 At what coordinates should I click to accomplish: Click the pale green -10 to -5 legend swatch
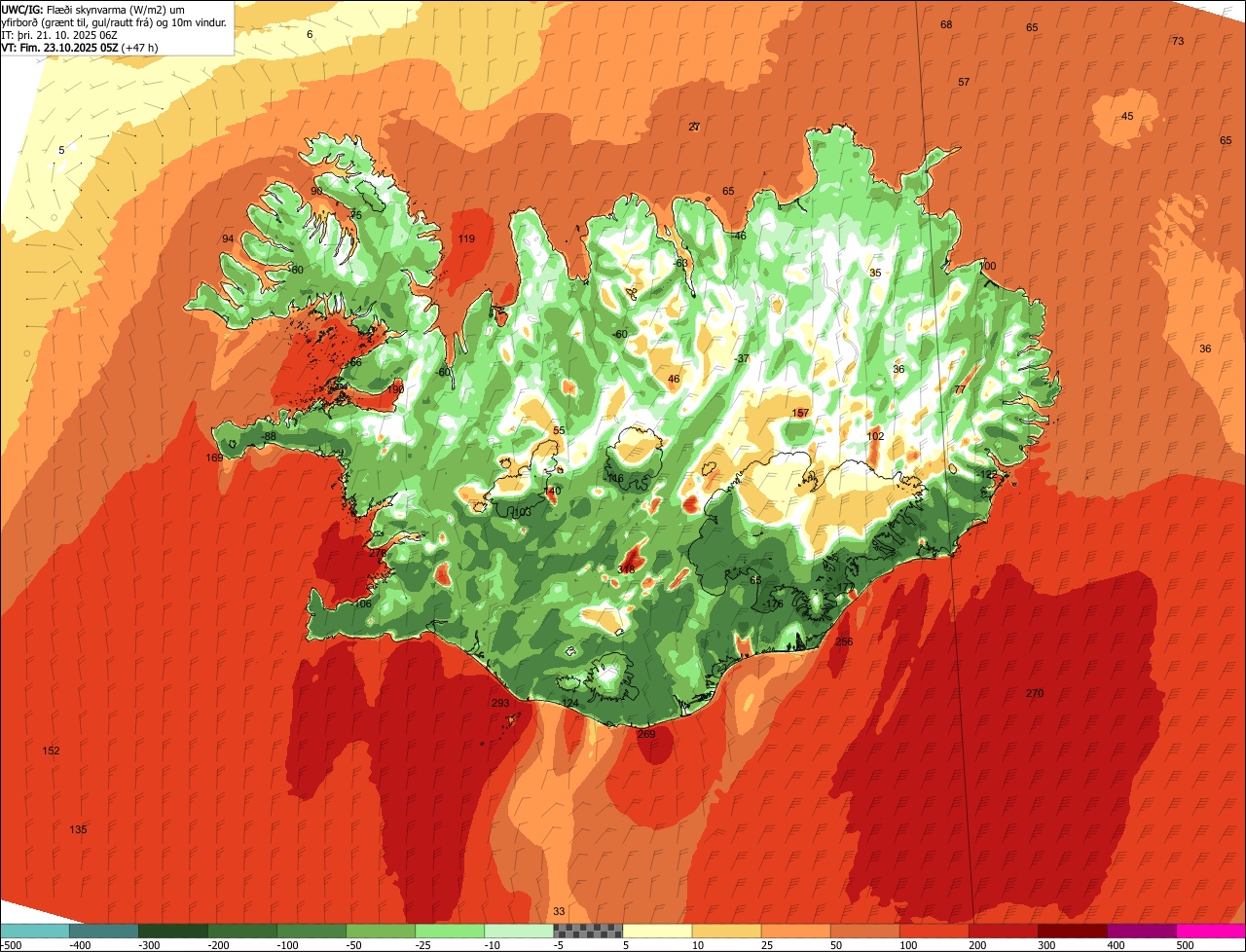pos(519,931)
